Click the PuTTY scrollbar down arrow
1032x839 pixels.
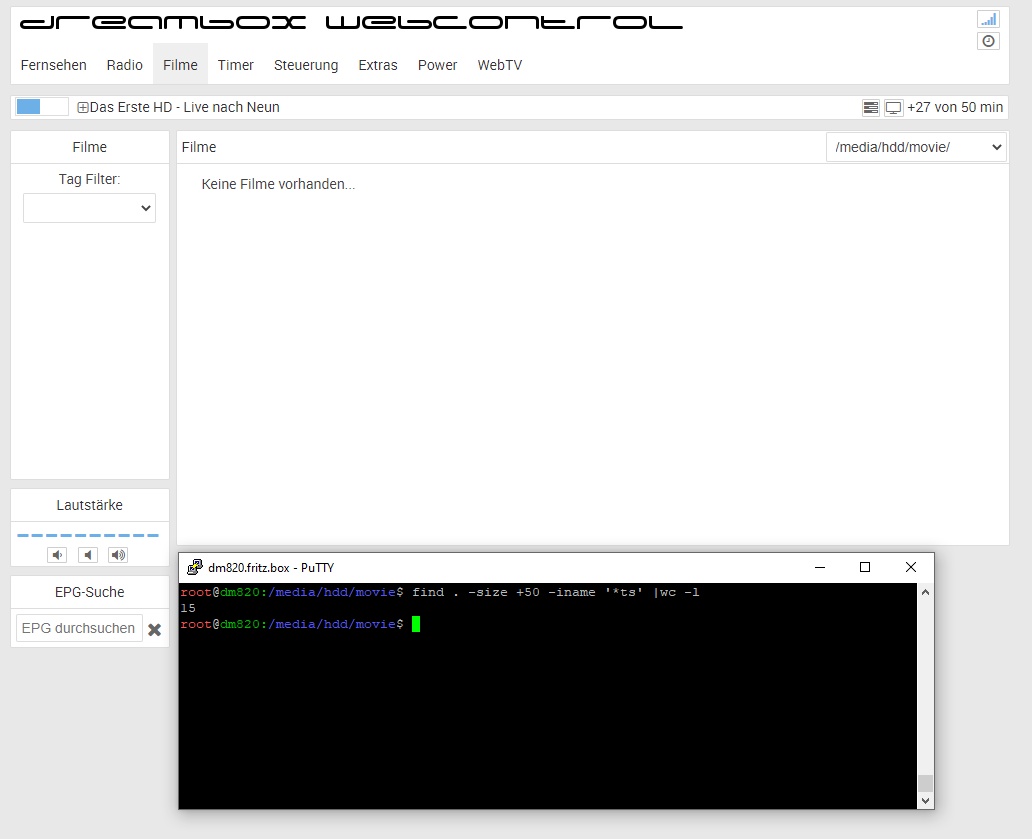pos(925,800)
